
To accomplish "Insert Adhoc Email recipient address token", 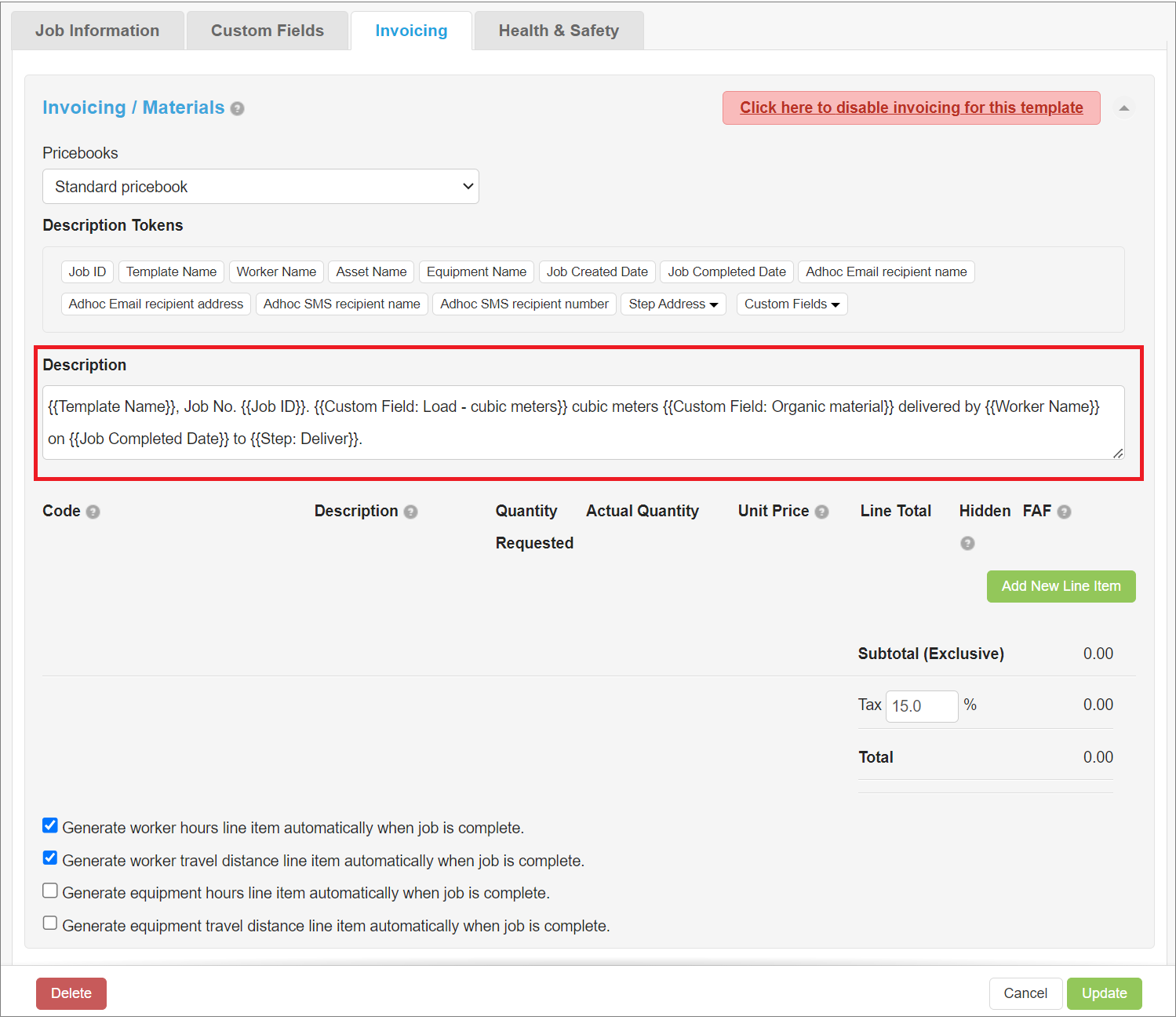I will point(156,304).
